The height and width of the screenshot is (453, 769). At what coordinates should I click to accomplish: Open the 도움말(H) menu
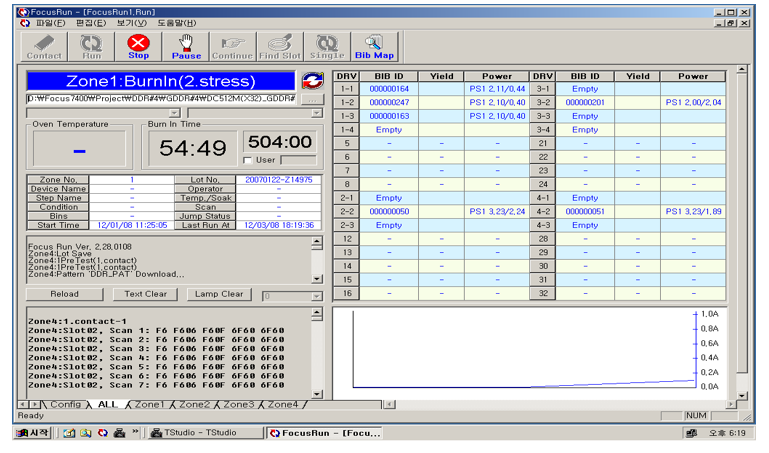[177, 23]
